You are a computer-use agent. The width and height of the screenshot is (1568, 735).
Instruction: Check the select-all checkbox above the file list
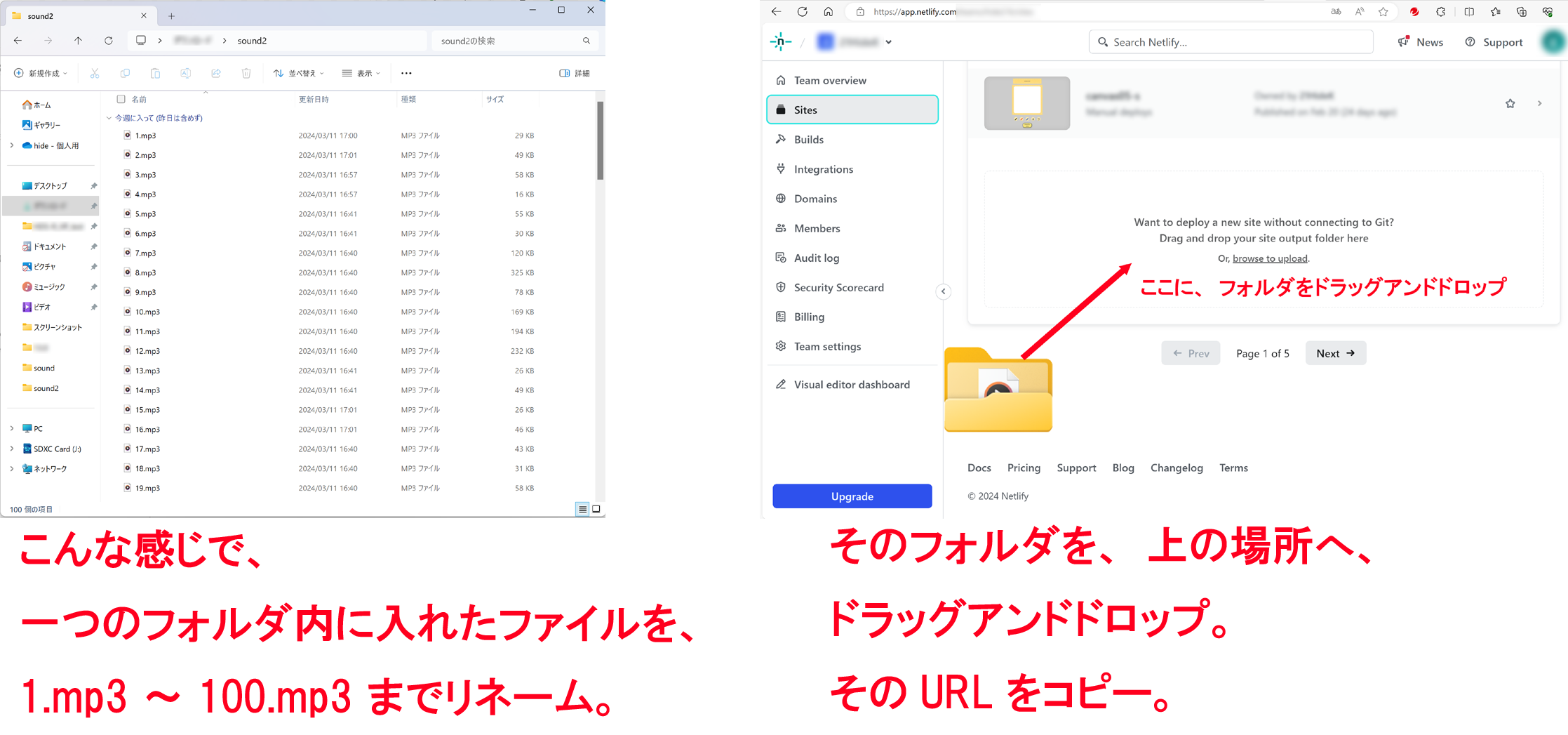[x=121, y=99]
